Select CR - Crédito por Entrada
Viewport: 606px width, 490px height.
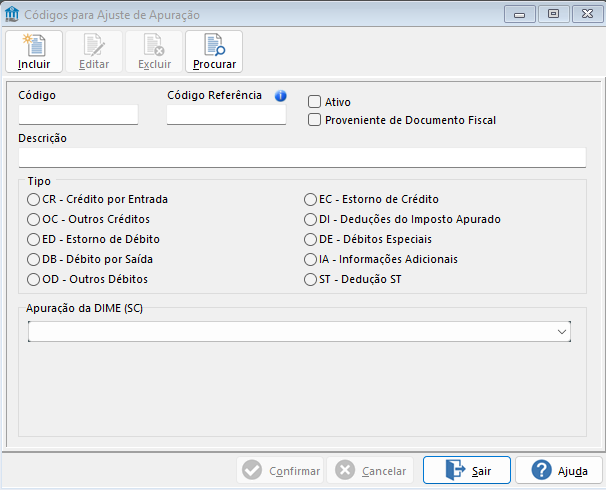point(34,200)
